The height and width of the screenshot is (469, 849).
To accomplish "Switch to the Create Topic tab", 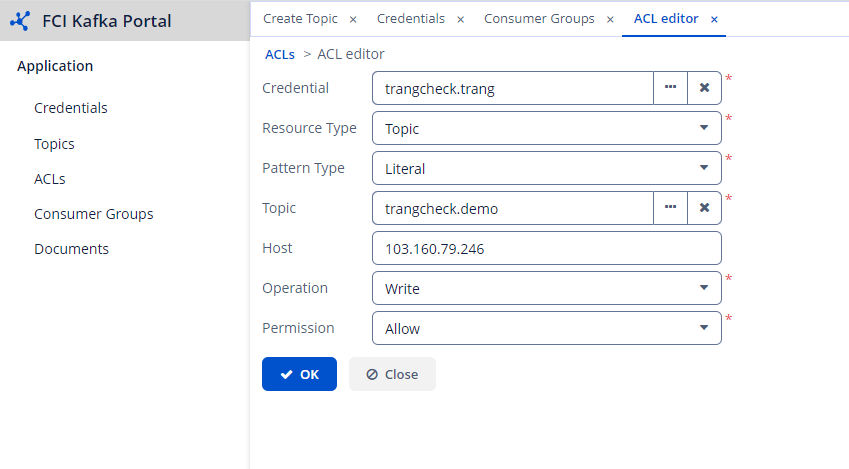I will pos(300,19).
